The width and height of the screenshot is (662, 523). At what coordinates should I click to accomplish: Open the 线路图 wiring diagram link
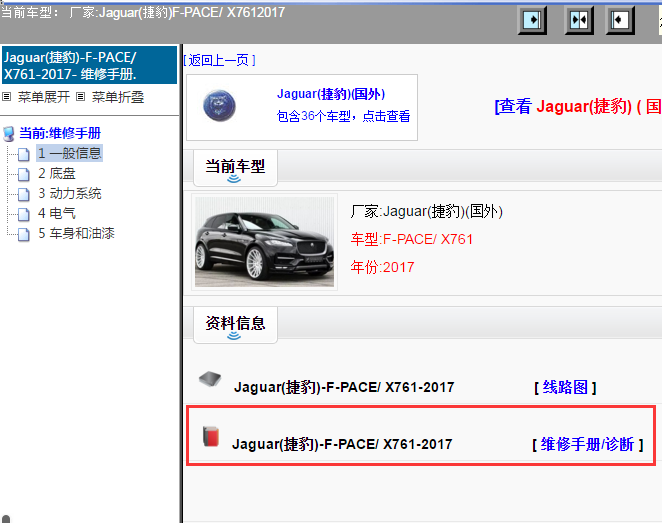pyautogui.click(x=565, y=387)
